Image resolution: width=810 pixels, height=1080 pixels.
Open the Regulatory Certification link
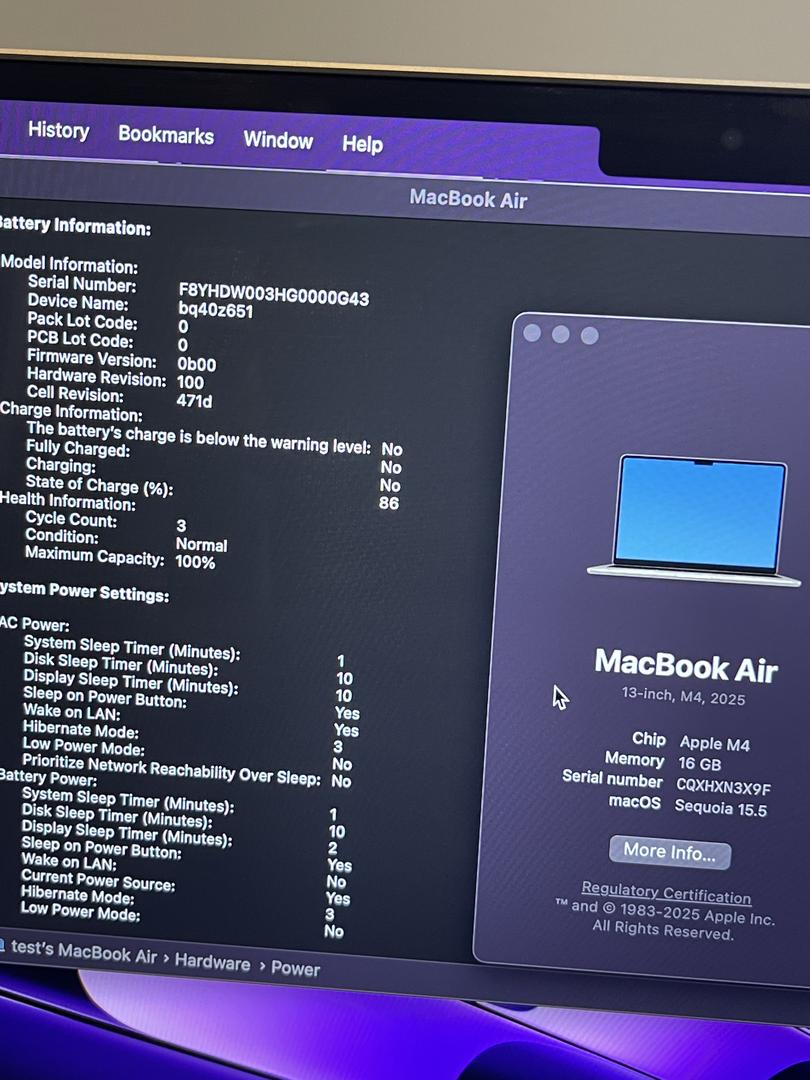pyautogui.click(x=666, y=893)
